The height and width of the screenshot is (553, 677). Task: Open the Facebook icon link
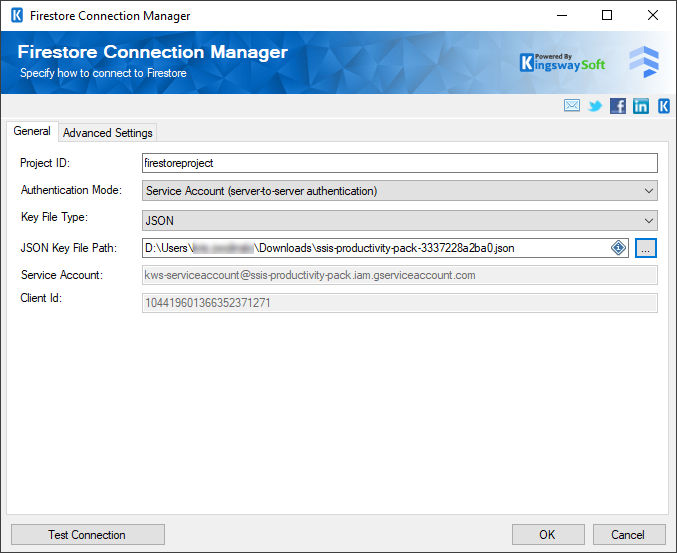pyautogui.click(x=618, y=106)
